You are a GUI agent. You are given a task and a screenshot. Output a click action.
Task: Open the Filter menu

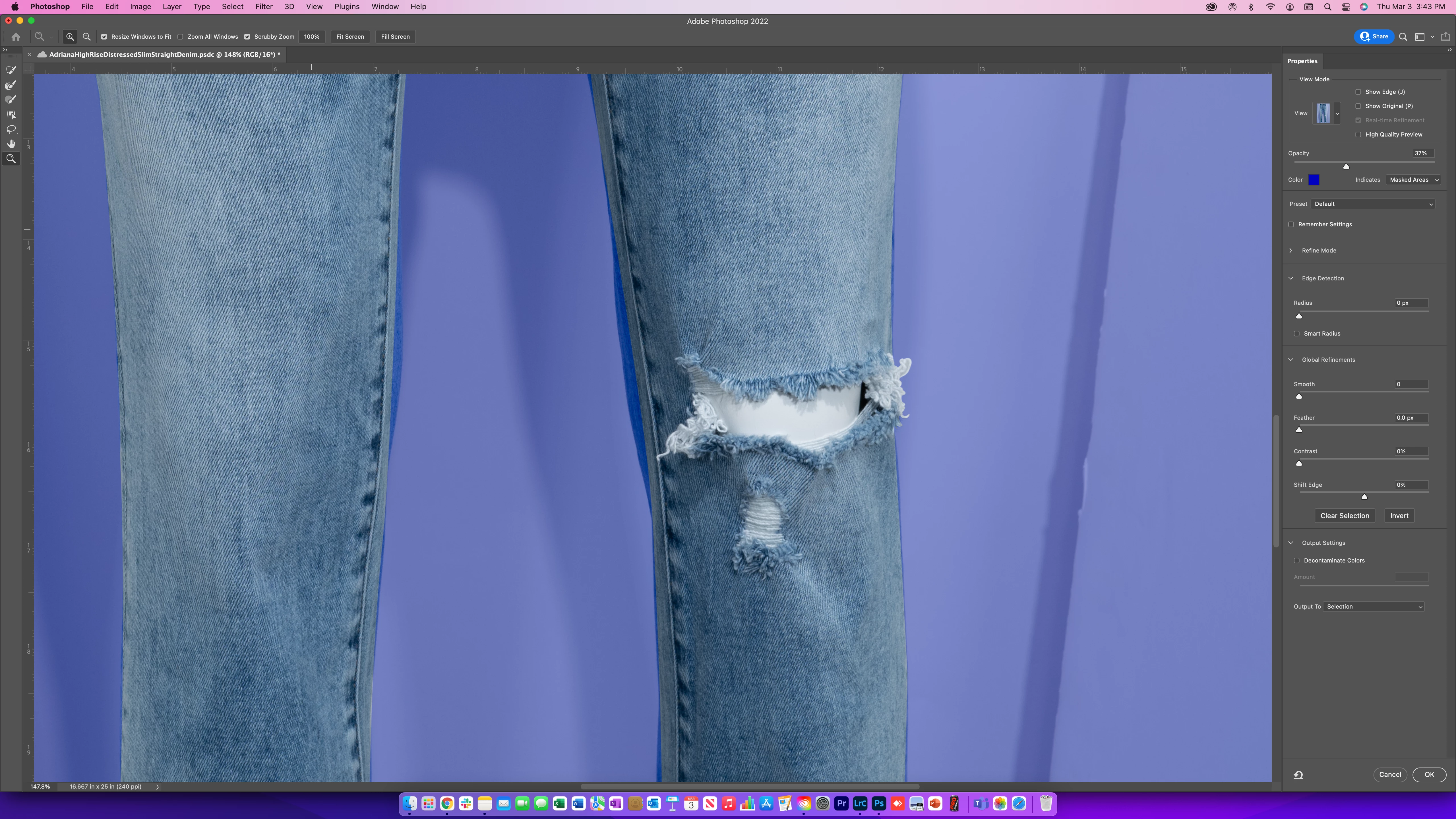point(263,7)
